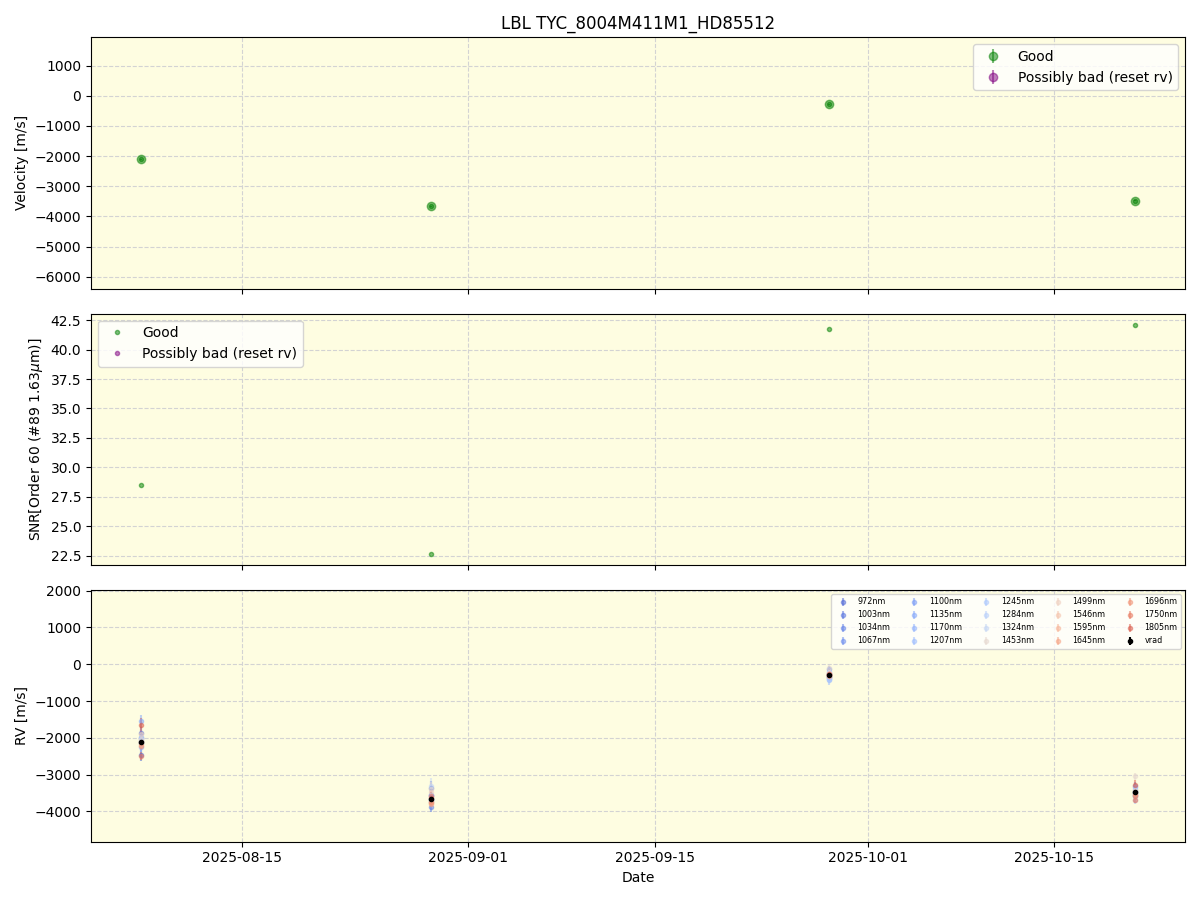Click the 1324nm legend marker
Image resolution: width=1200 pixels, height=900 pixels.
[x=986, y=628]
